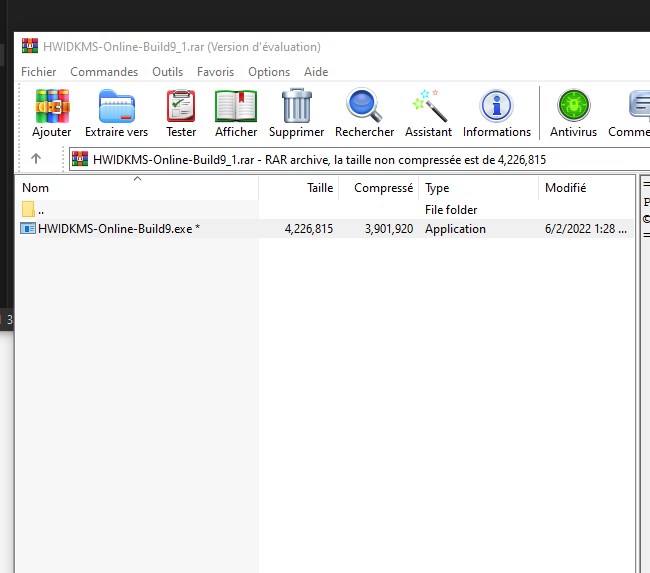
Task: Open the Favoris menu
Action: [x=215, y=72]
